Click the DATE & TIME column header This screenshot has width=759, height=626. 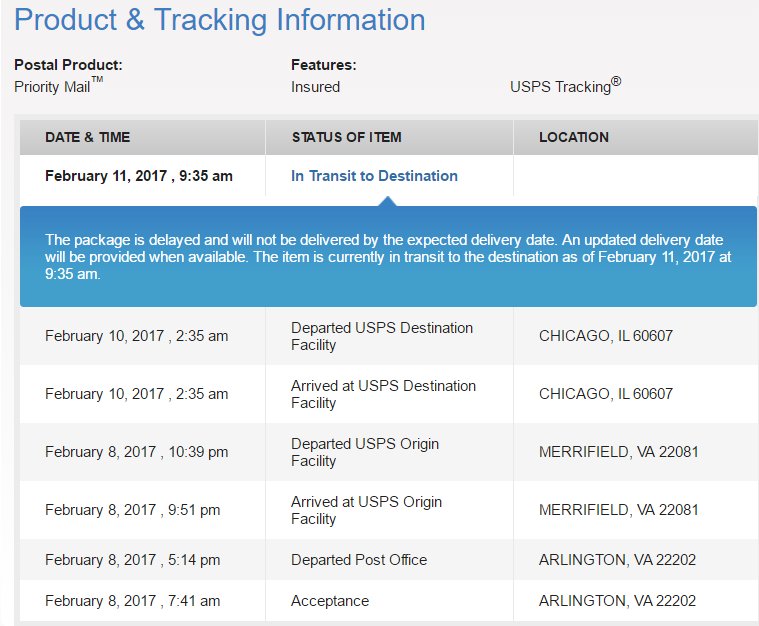(88, 137)
